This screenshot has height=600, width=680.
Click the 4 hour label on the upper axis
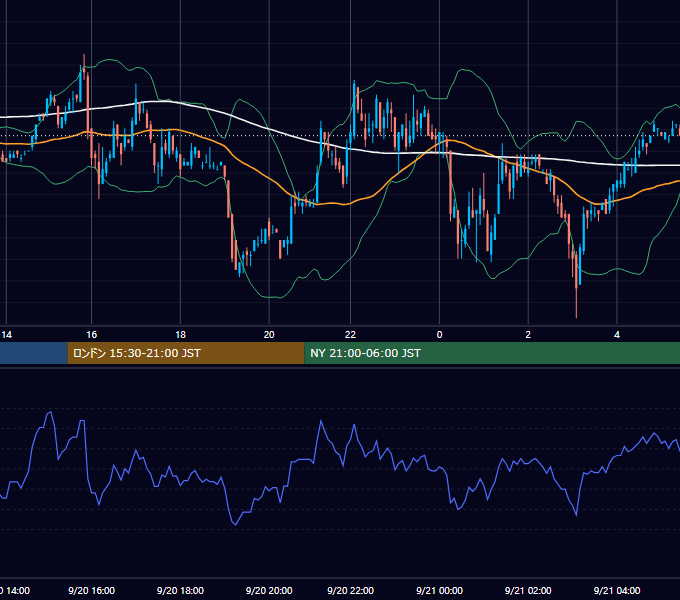pos(617,335)
